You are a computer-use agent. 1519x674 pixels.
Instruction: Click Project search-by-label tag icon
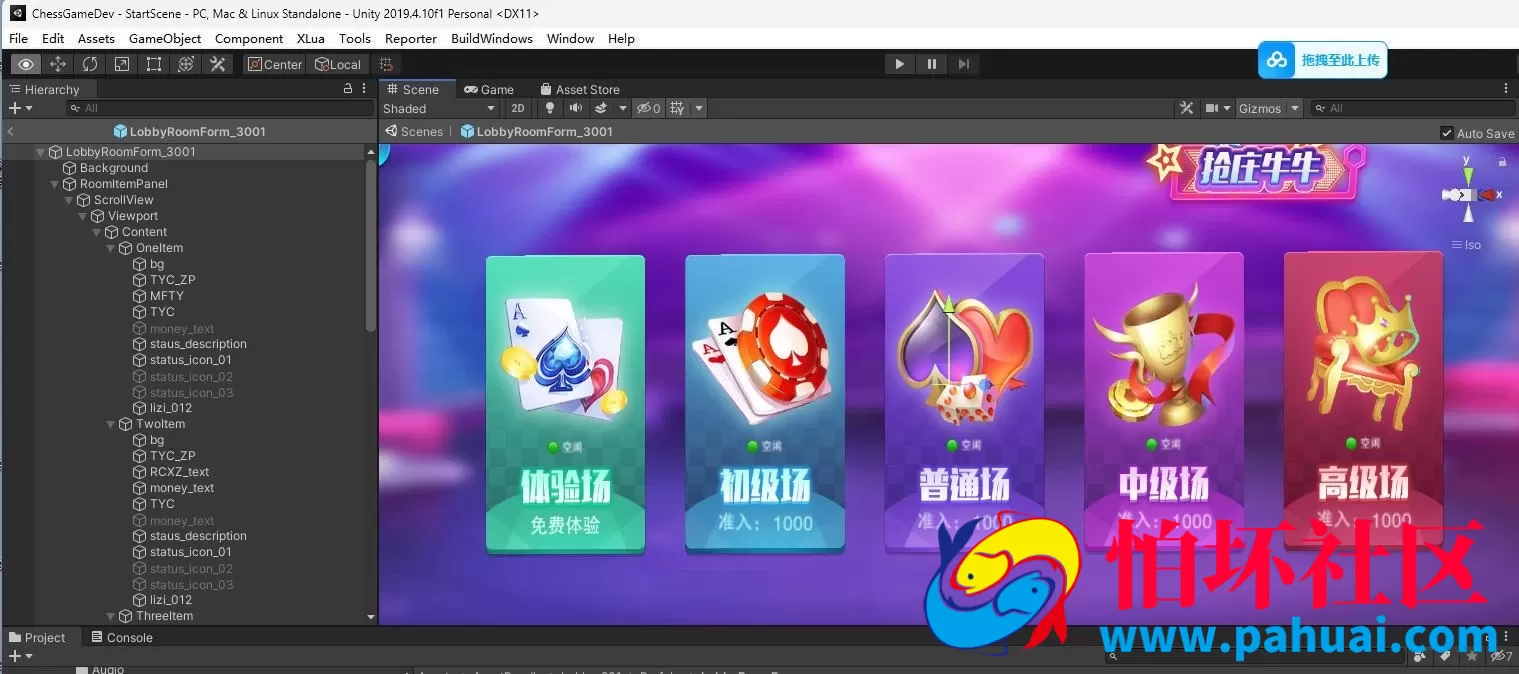pos(1445,656)
